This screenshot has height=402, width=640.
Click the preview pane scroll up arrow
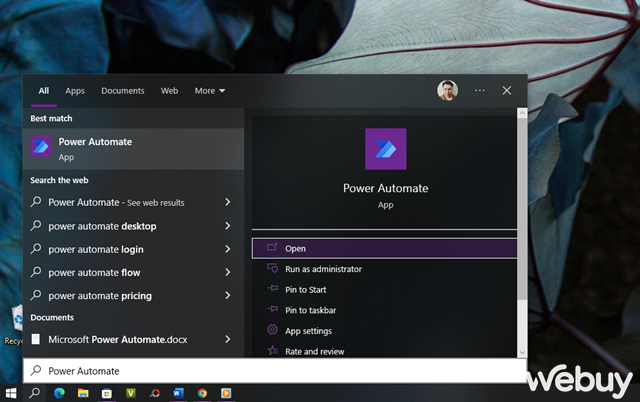[522, 113]
